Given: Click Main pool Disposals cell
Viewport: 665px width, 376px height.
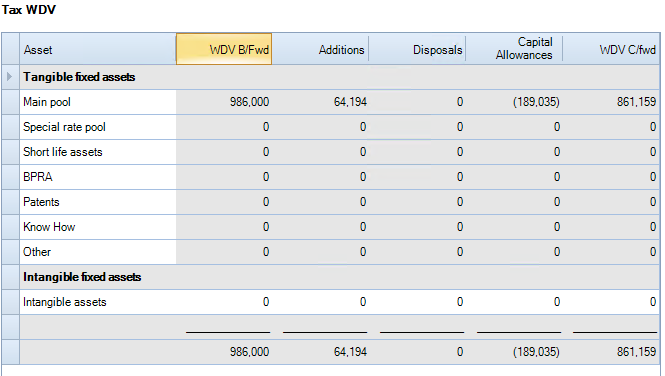Looking at the screenshot, I should (x=417, y=102).
